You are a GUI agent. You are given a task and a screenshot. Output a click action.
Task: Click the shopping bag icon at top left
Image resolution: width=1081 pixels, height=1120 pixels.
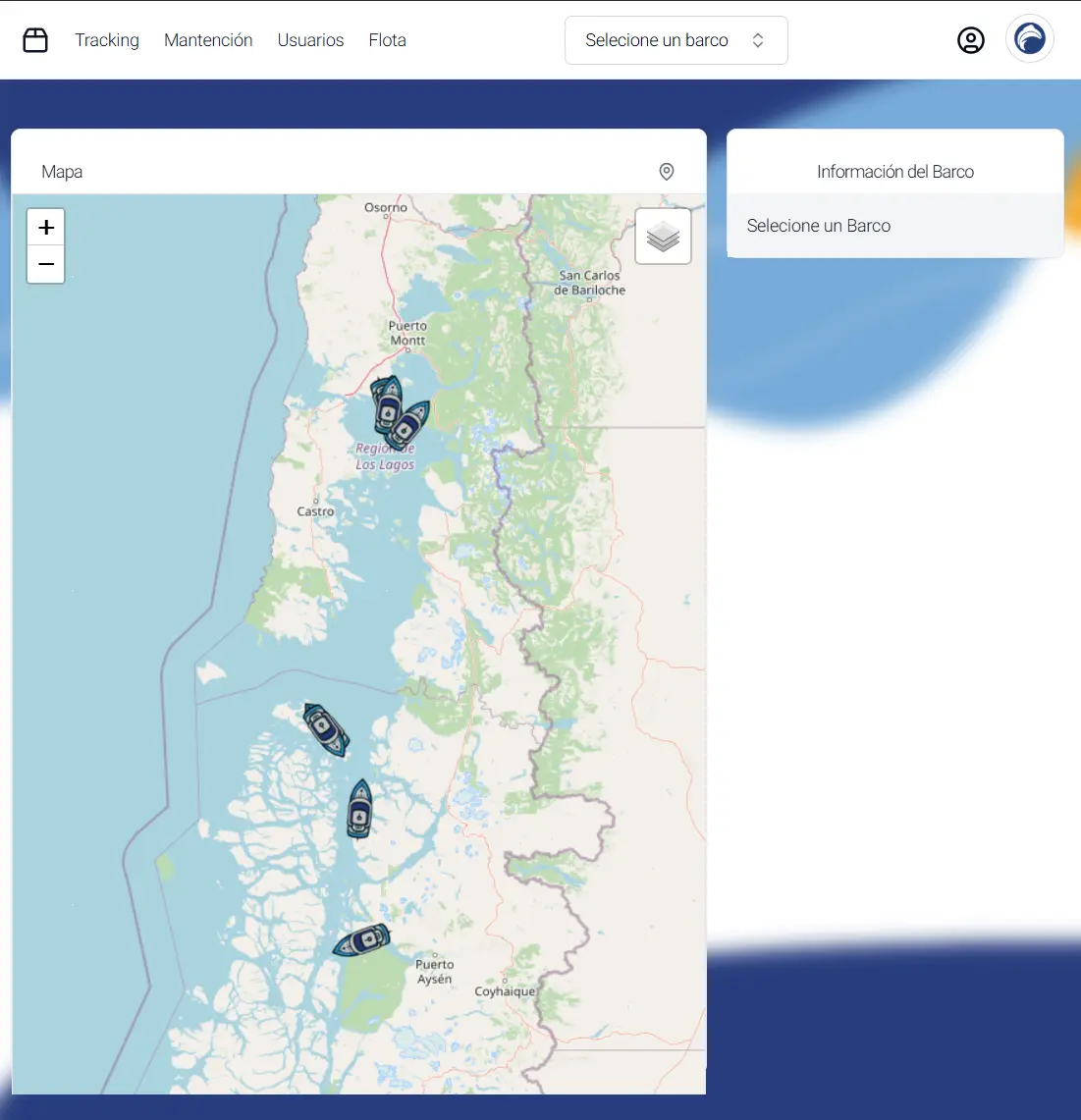35,39
